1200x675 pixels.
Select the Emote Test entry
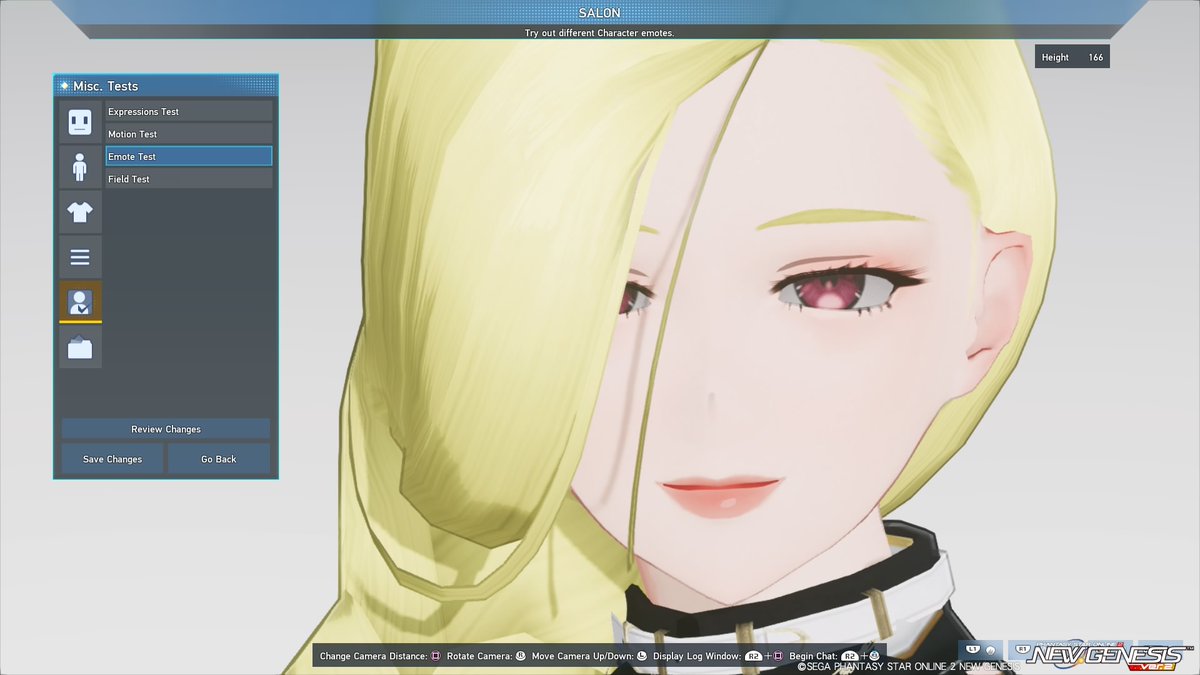tap(189, 156)
